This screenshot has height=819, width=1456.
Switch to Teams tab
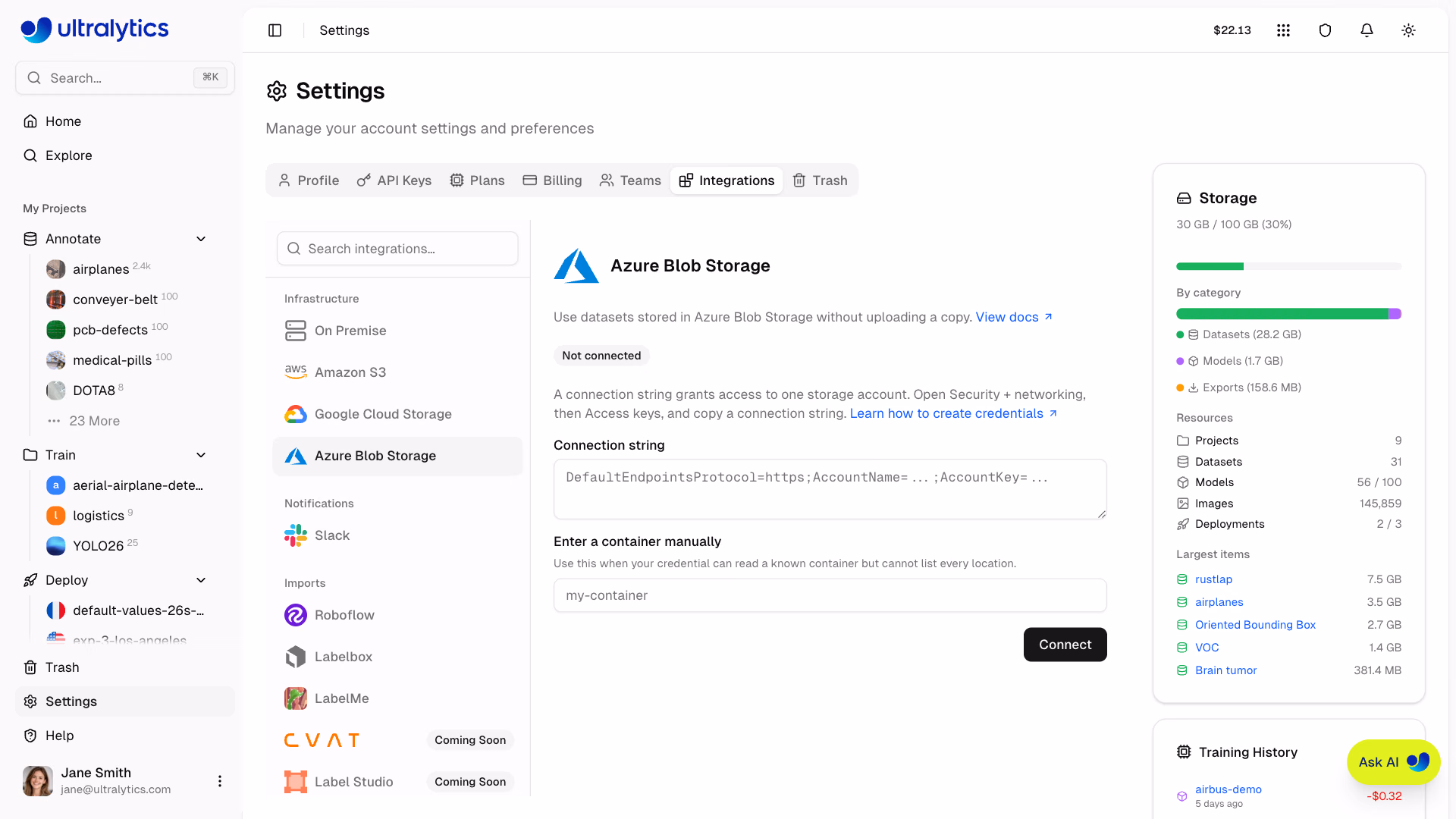coord(630,180)
